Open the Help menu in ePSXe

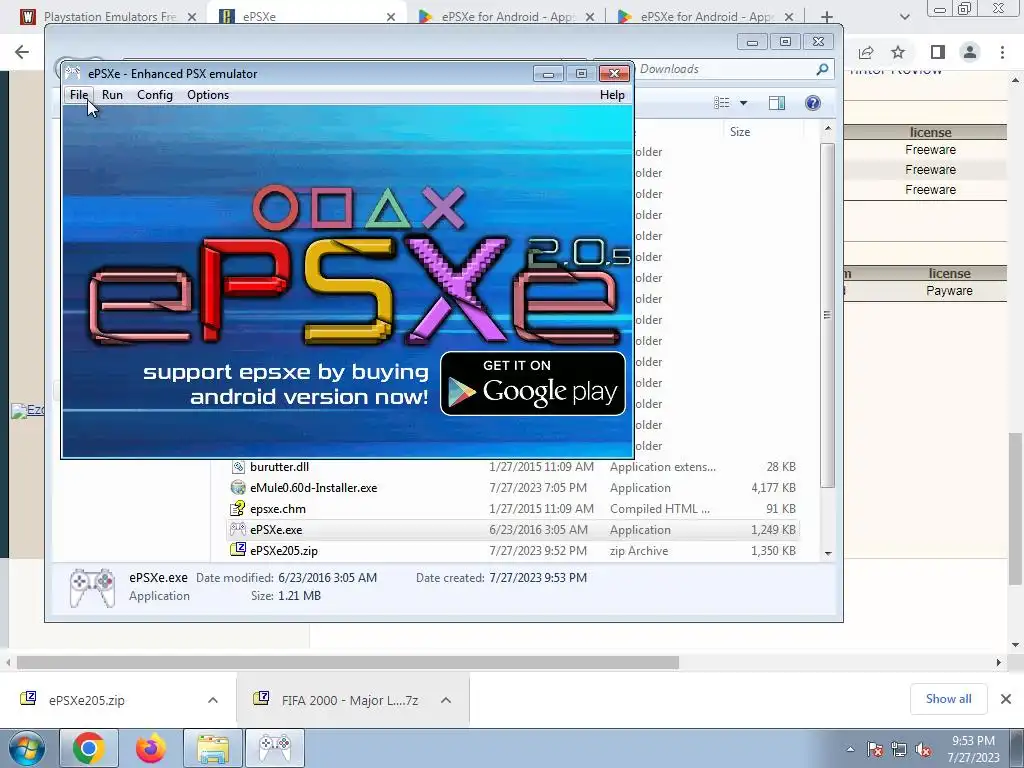[x=612, y=95]
